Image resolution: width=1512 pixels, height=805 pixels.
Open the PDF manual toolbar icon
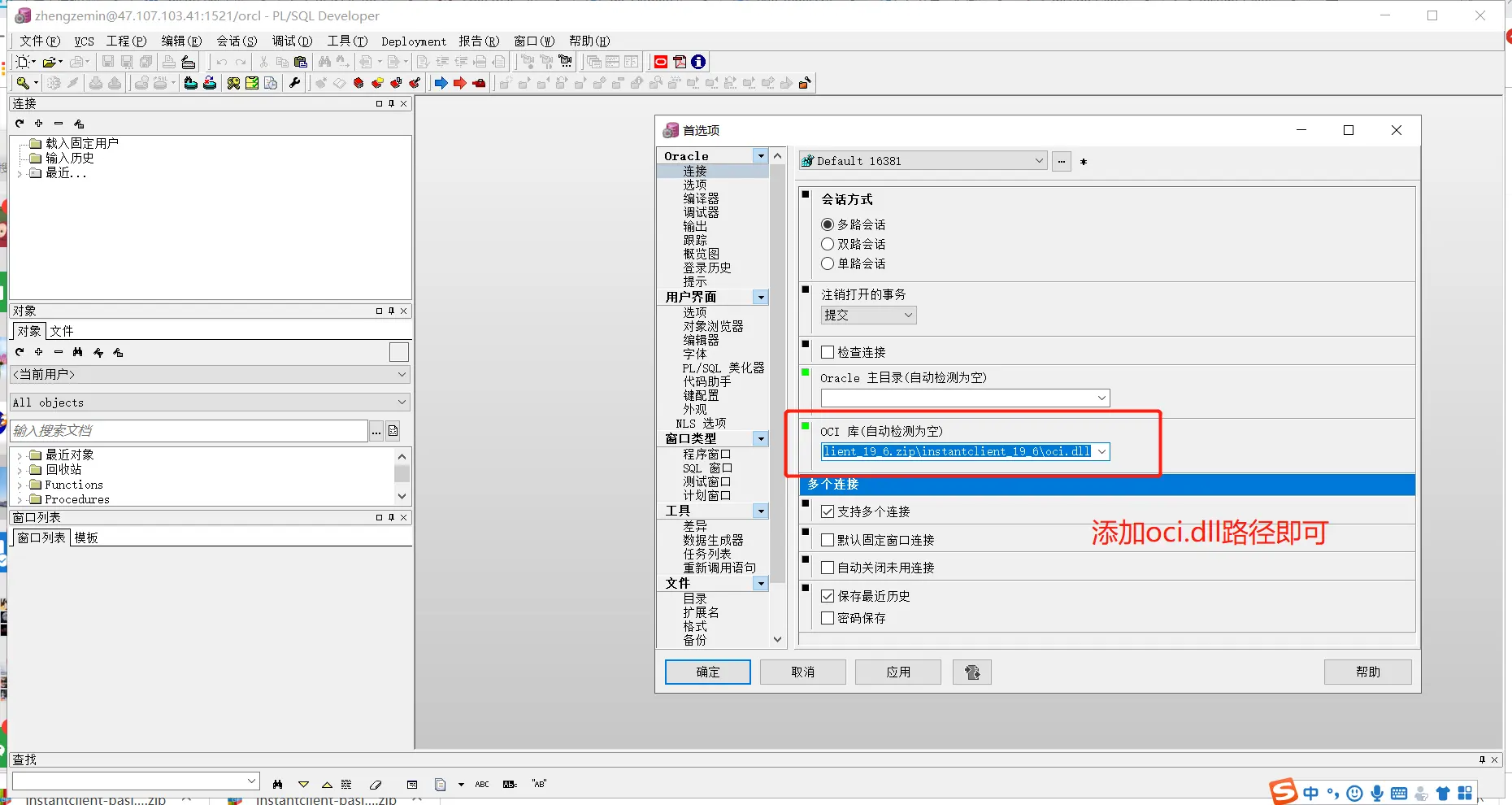pos(680,62)
